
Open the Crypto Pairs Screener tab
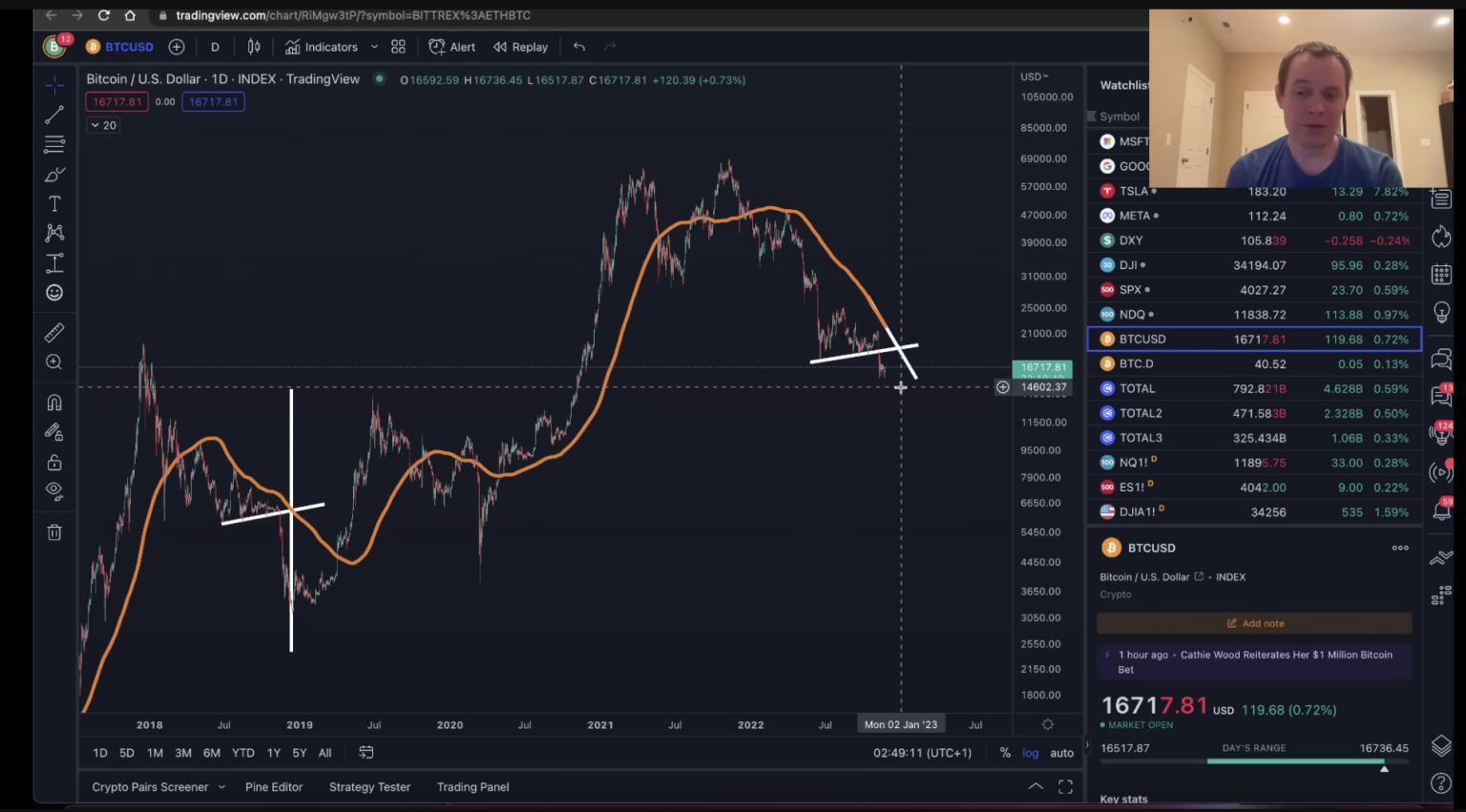150,787
